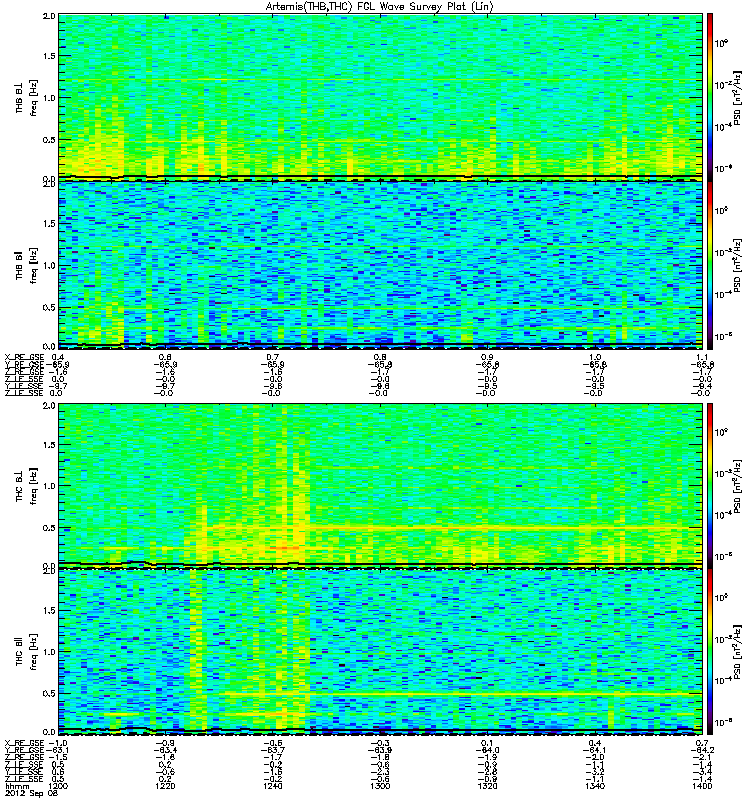Viewport: 750px width, 800px height.
Task: Click the '10⁻⁶' colorbar tick of the bottom panel
Action: click(721, 721)
